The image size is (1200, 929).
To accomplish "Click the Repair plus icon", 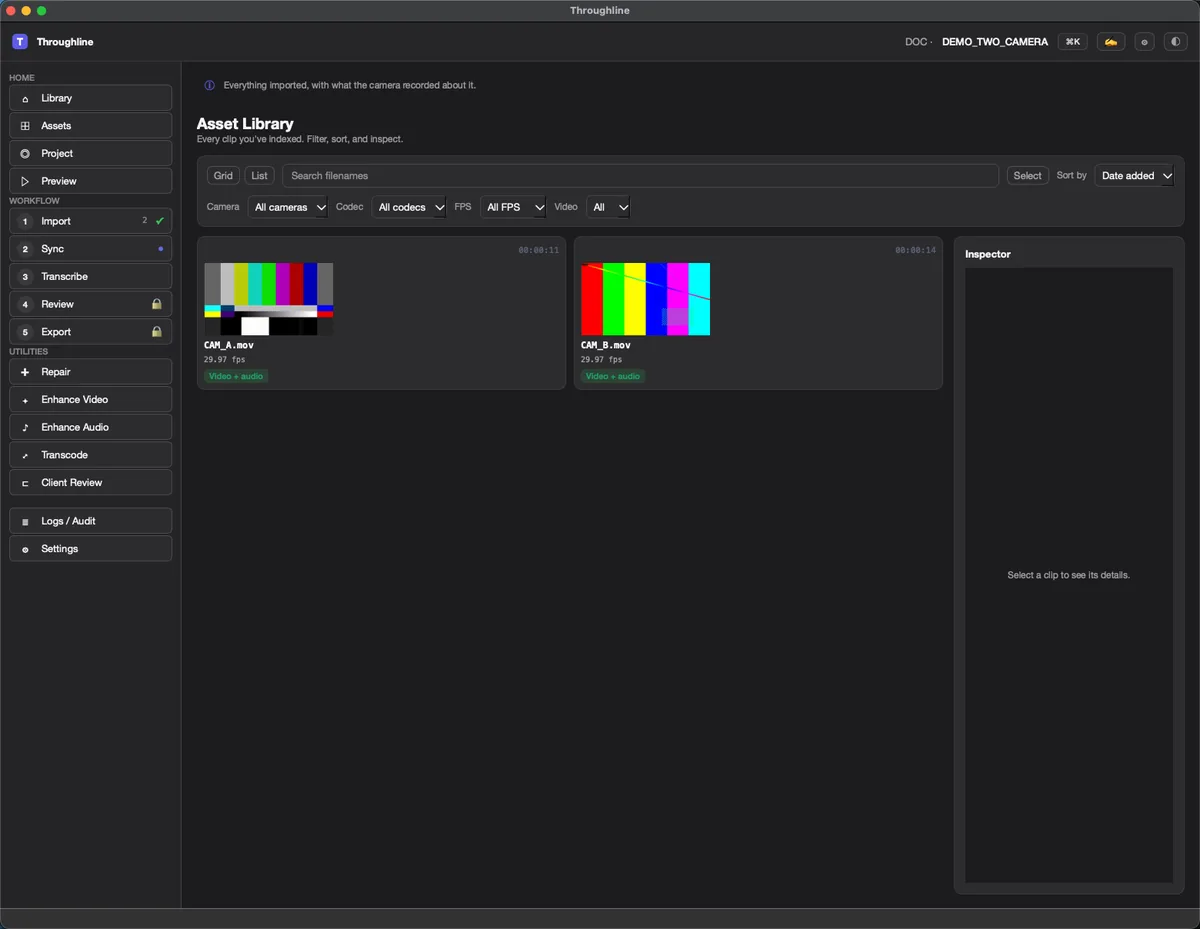I will click(25, 372).
